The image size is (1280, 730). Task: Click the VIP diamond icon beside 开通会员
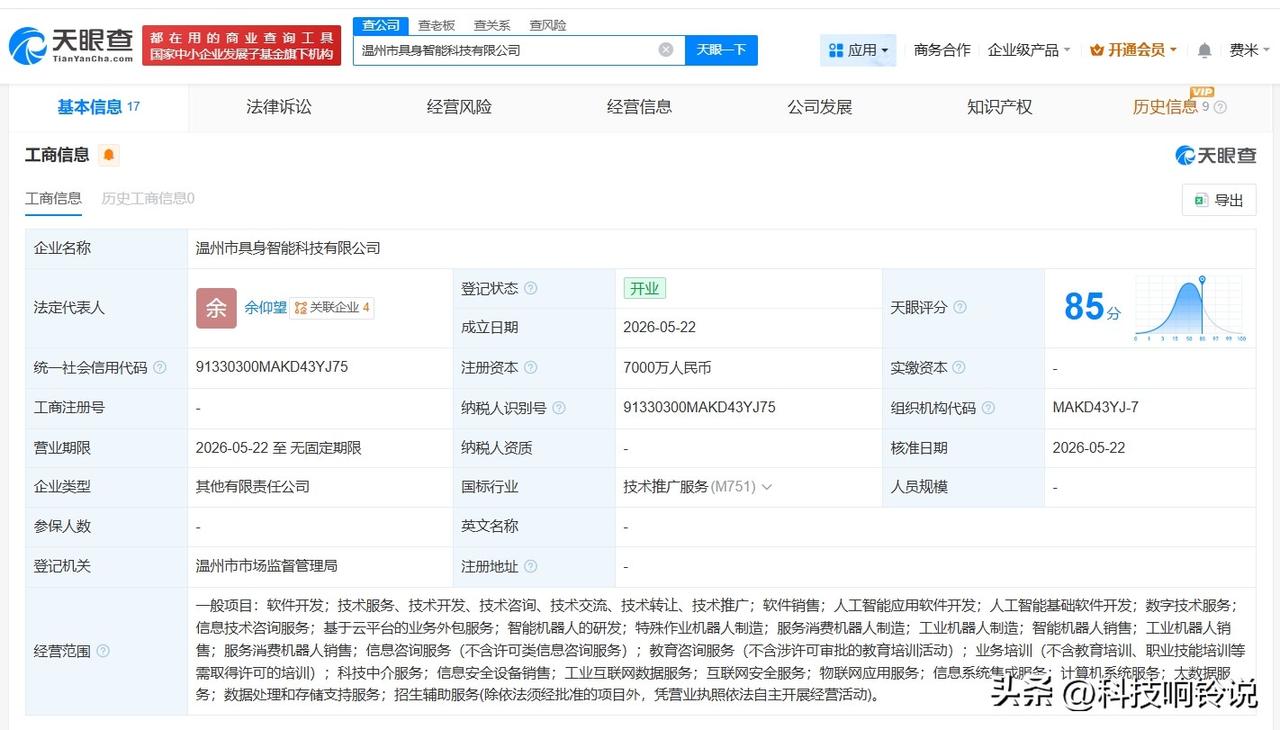[1097, 50]
